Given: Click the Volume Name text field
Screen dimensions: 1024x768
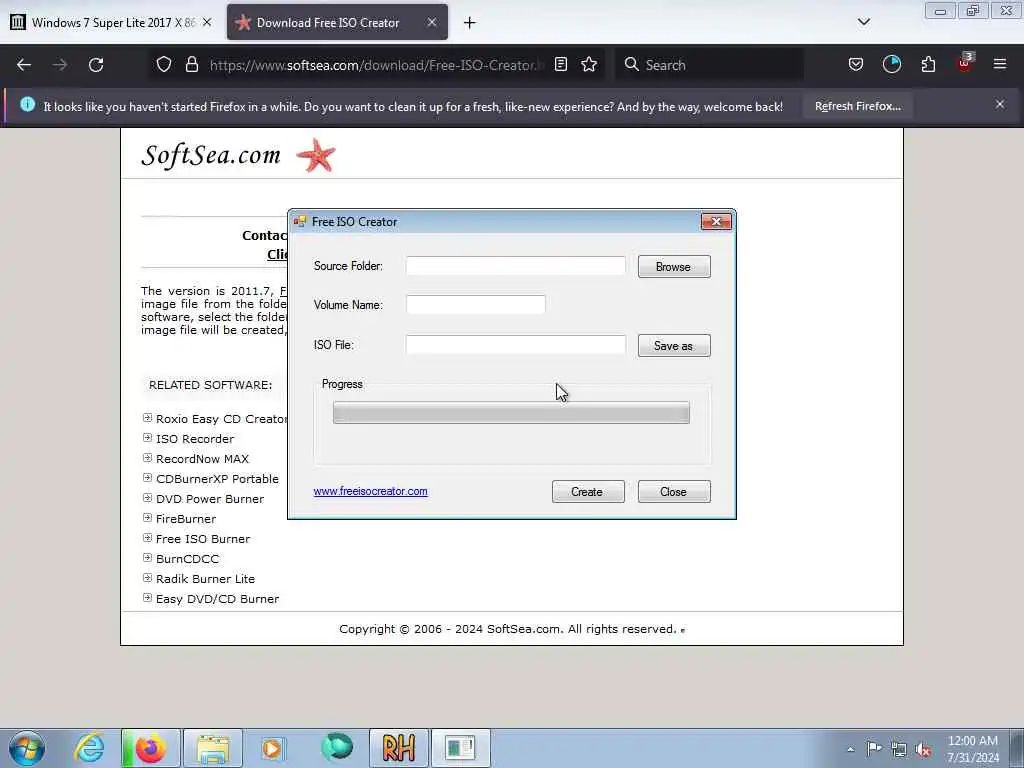Looking at the screenshot, I should [x=475, y=304].
